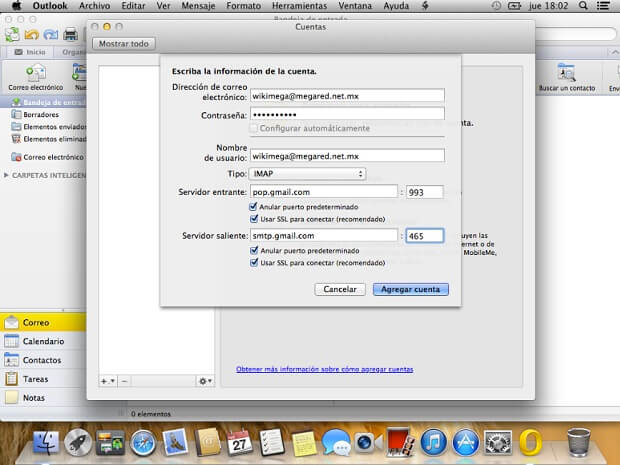The image size is (620, 465).
Task: Toggle incoming Anular puerto predeterminado checkbox
Action: pos(254,206)
